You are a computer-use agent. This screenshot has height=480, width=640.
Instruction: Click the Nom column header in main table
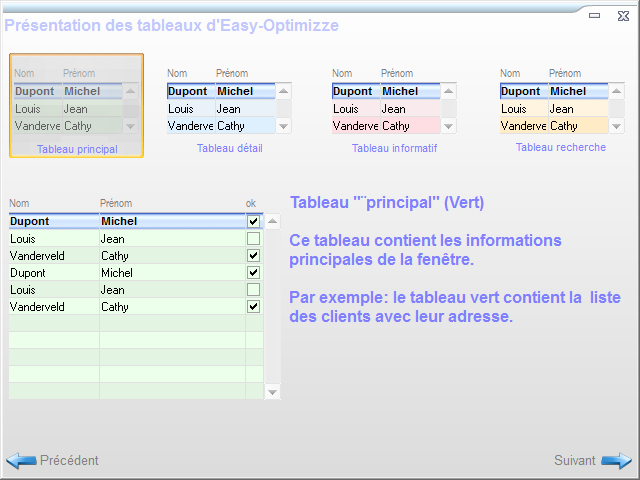(19, 204)
